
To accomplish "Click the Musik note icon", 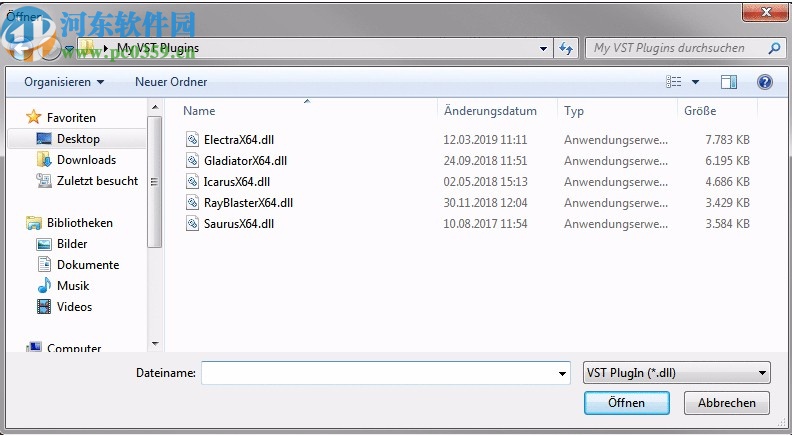I will pyautogui.click(x=44, y=285).
